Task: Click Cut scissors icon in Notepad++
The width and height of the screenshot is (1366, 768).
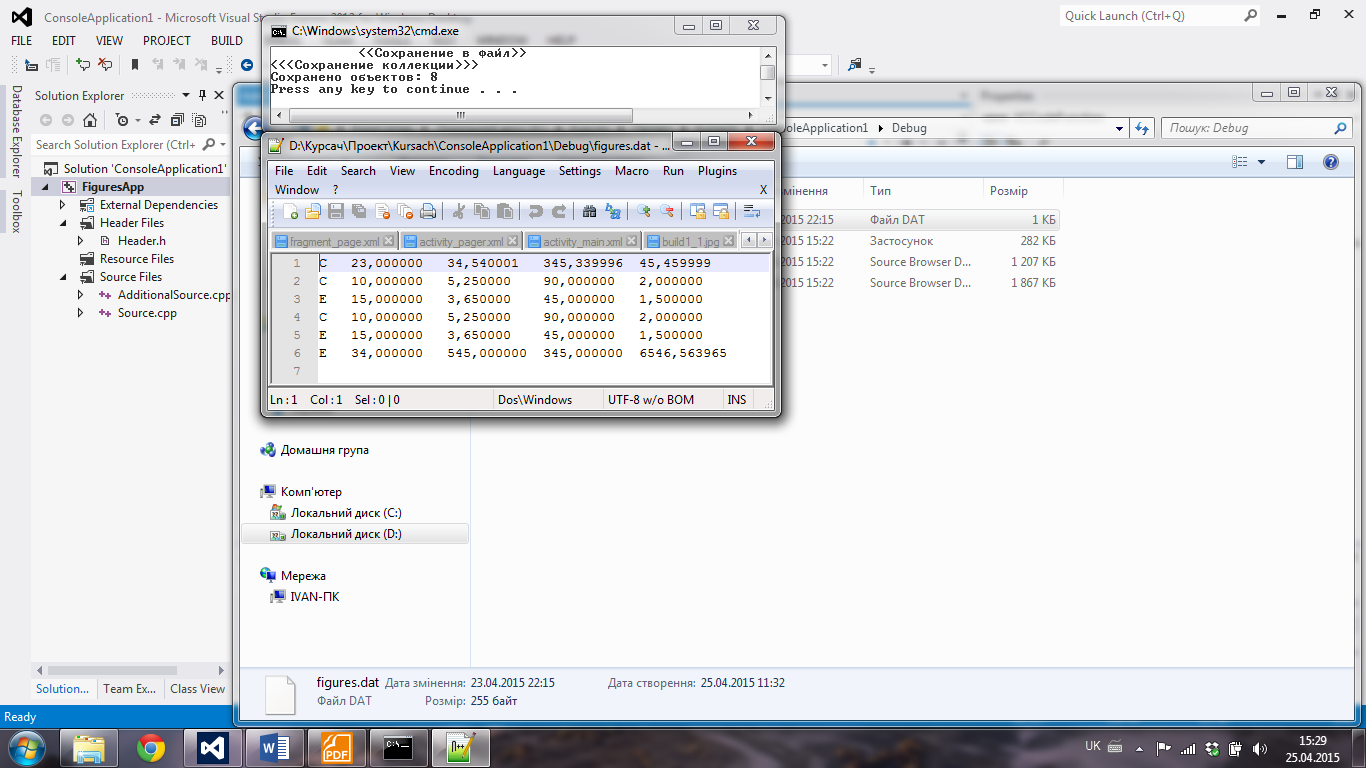Action: click(x=459, y=211)
